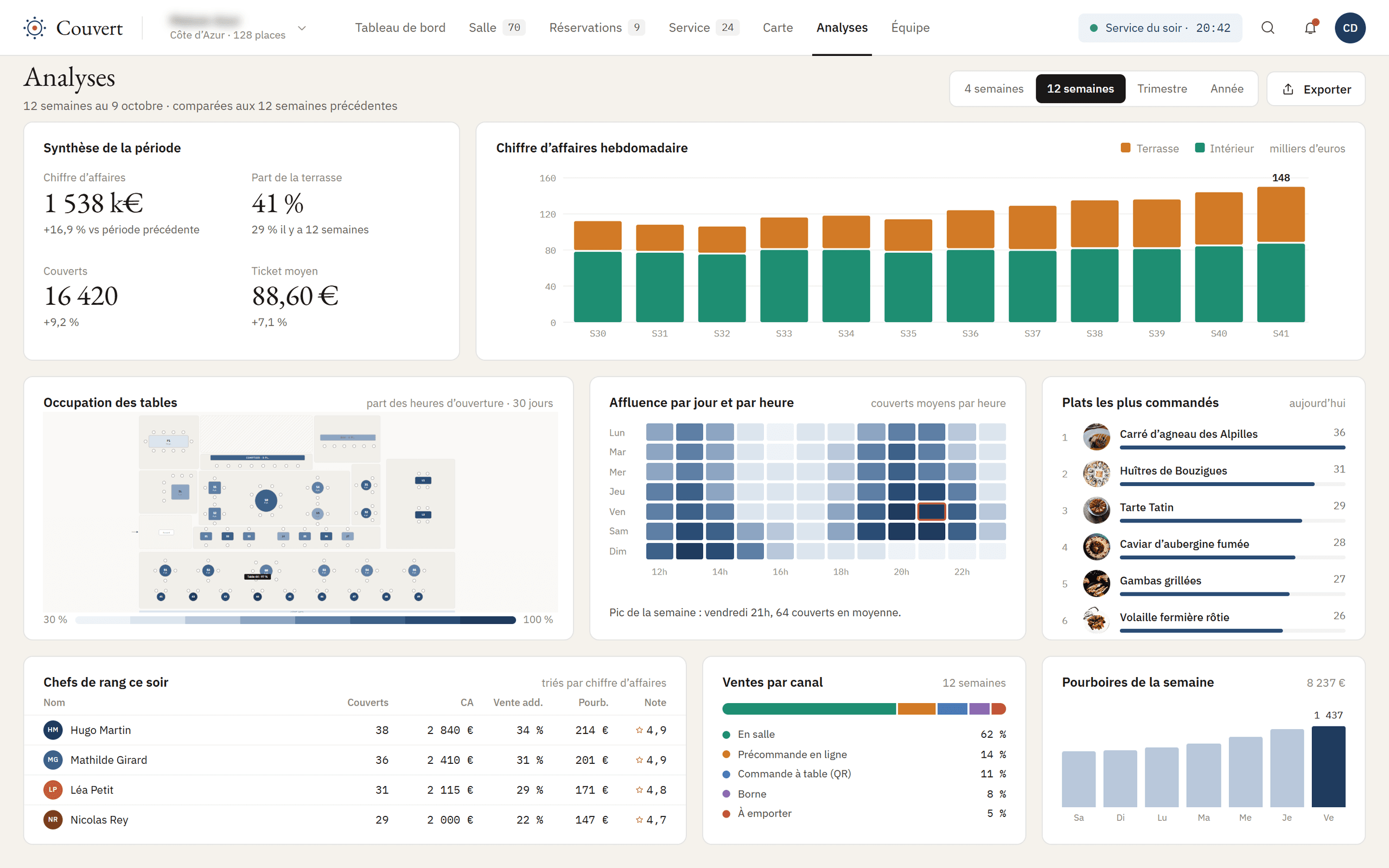Open notifications bell icon
The image size is (1389, 868).
(x=1310, y=28)
